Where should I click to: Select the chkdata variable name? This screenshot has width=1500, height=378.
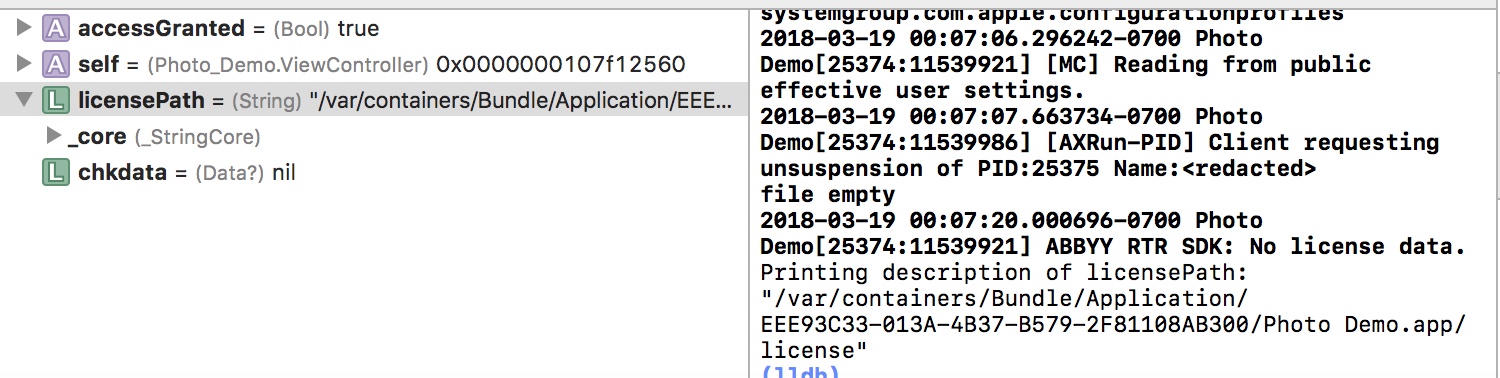click(121, 173)
